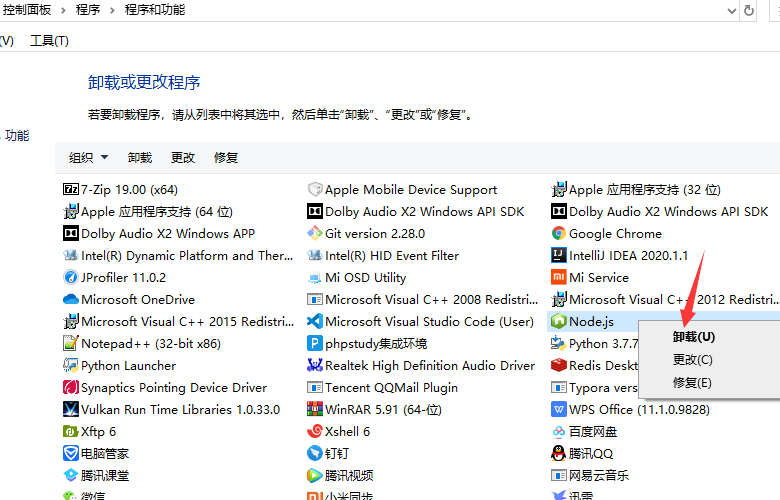Click 程序和功能 breadcrumb segment
Image resolution: width=780 pixels, height=500 pixels.
155,10
